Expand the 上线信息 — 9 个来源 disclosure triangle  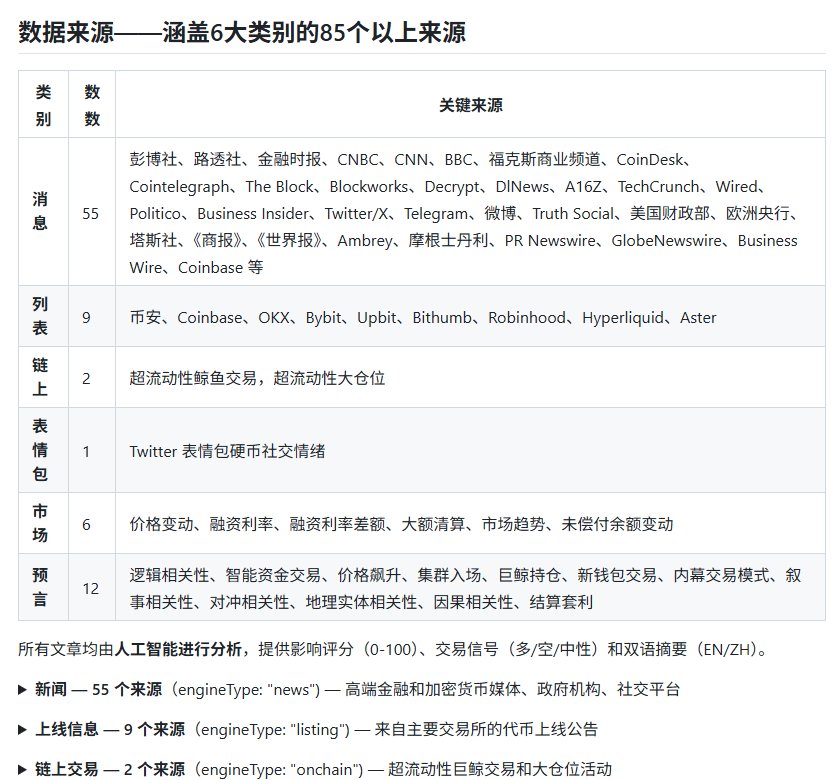click(22, 729)
